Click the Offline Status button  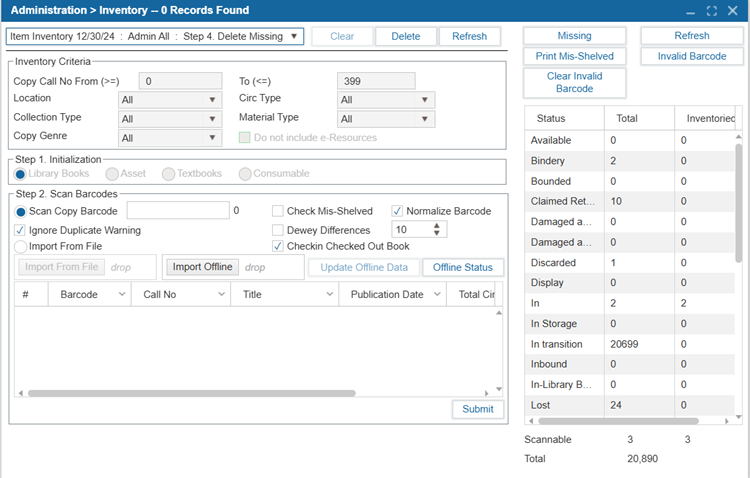click(x=463, y=267)
